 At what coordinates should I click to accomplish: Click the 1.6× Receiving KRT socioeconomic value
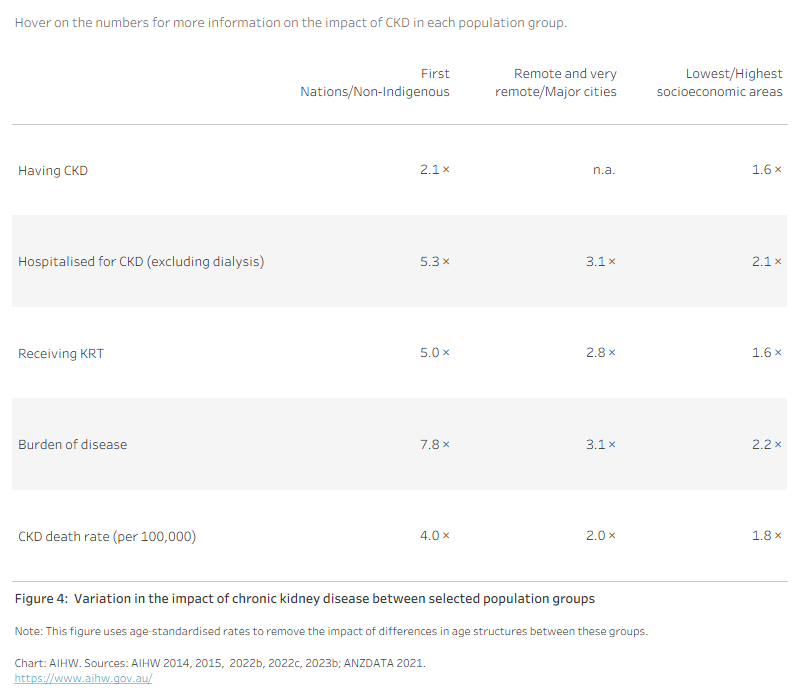(766, 353)
